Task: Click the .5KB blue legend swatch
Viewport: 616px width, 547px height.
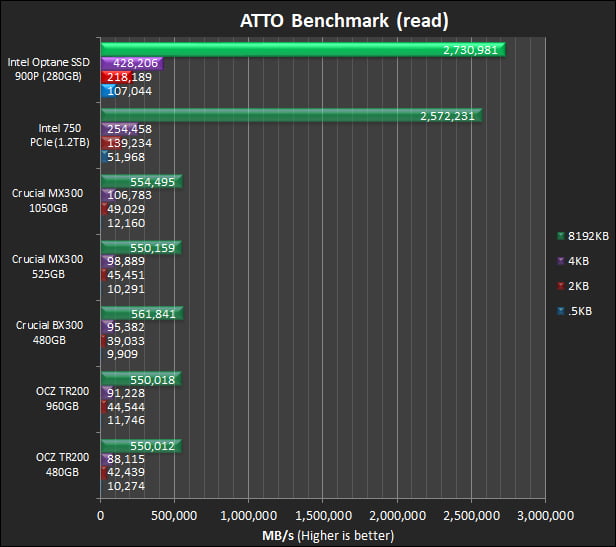Action: point(561,311)
